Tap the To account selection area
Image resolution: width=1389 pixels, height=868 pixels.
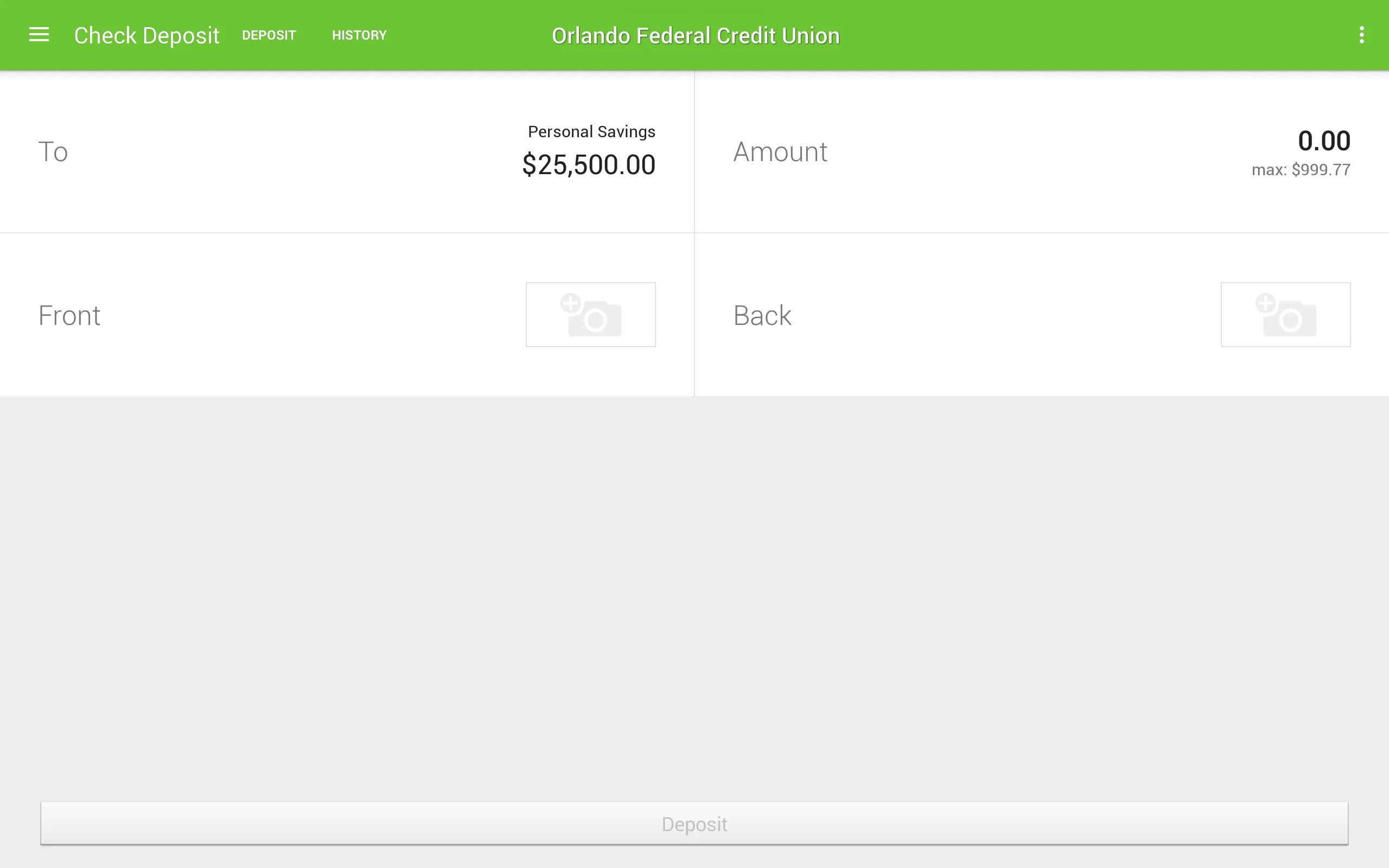point(347,151)
